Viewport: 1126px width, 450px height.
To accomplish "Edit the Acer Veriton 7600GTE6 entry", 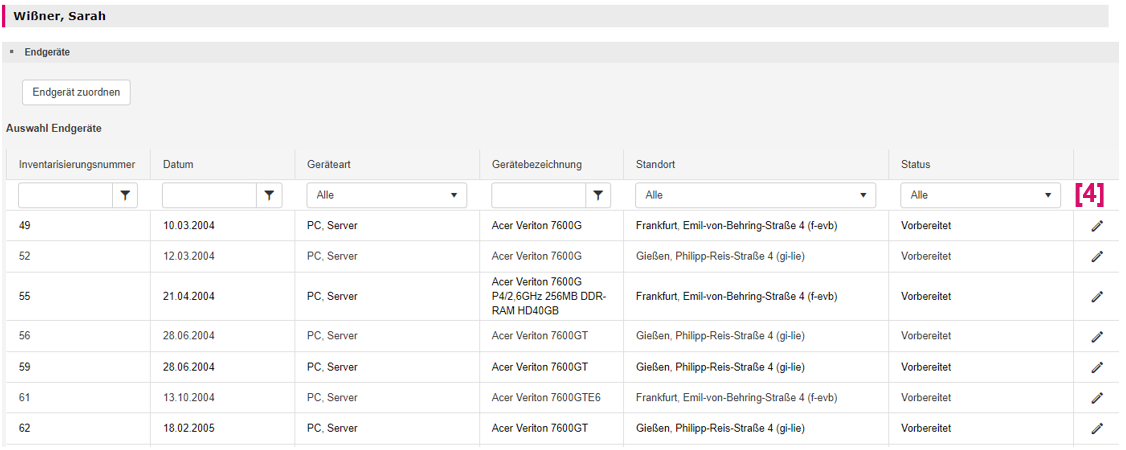I will pyautogui.click(x=1097, y=398).
